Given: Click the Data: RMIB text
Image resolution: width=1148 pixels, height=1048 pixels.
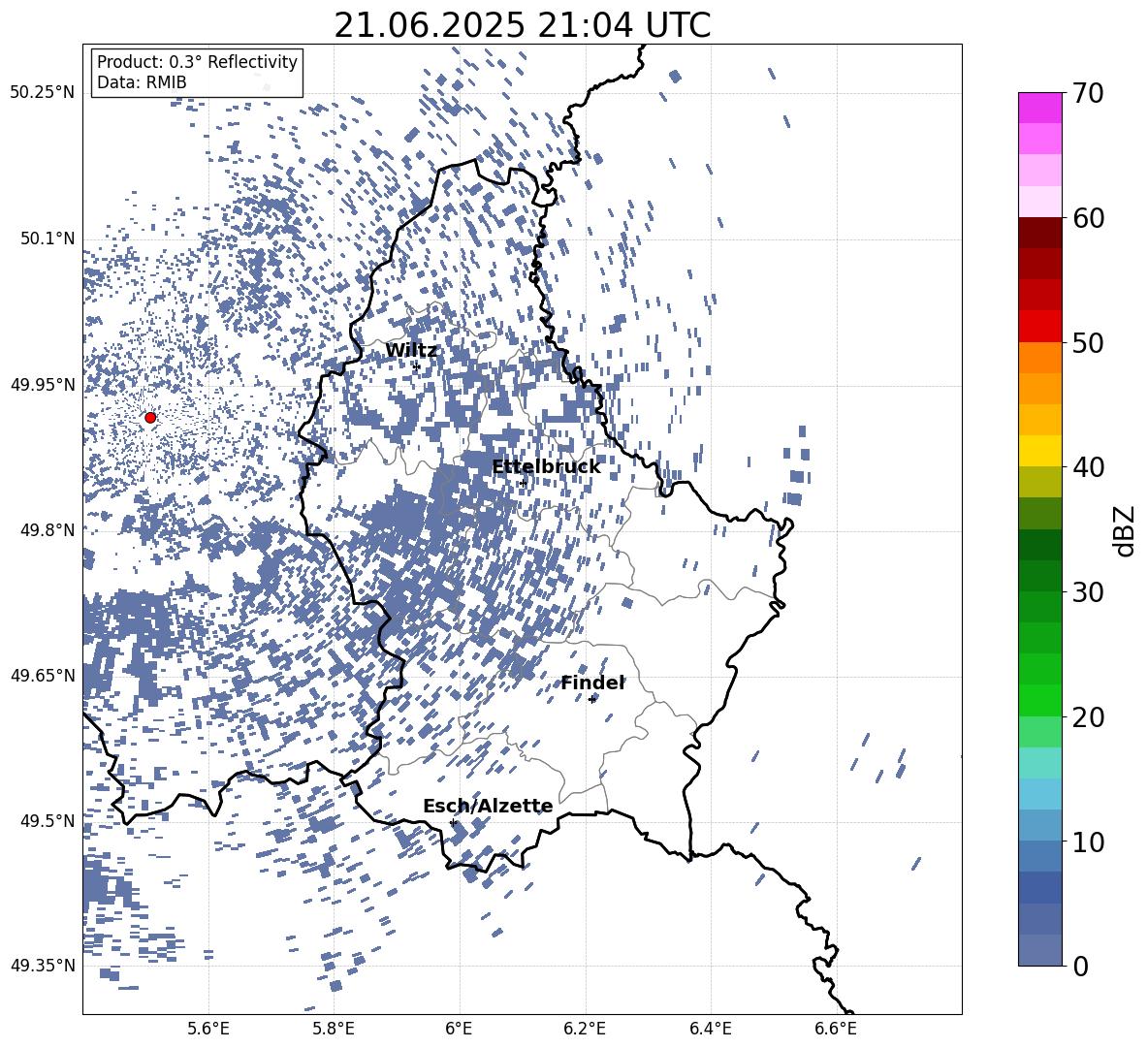Looking at the screenshot, I should click(x=142, y=82).
